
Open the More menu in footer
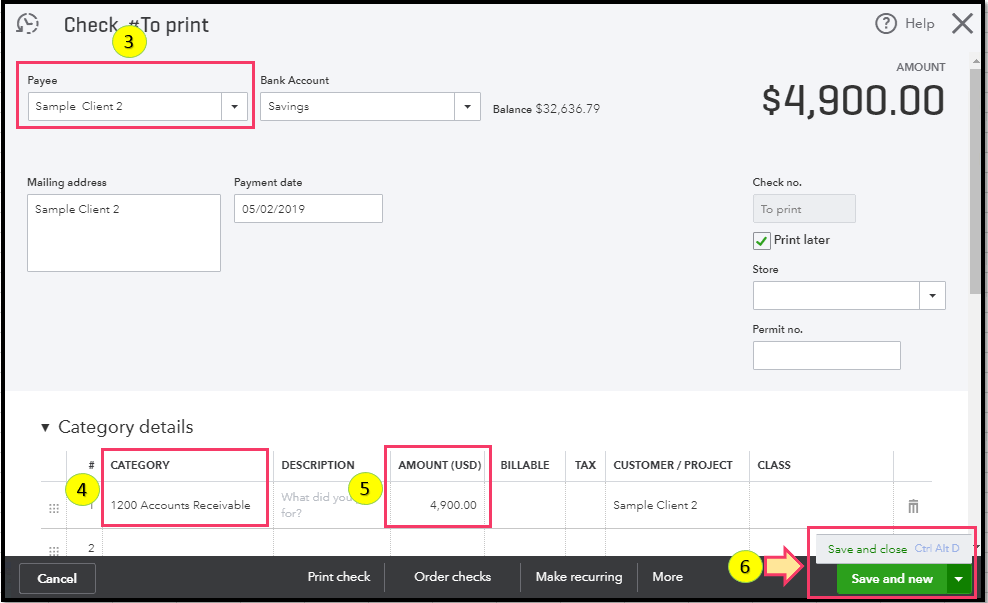(667, 577)
